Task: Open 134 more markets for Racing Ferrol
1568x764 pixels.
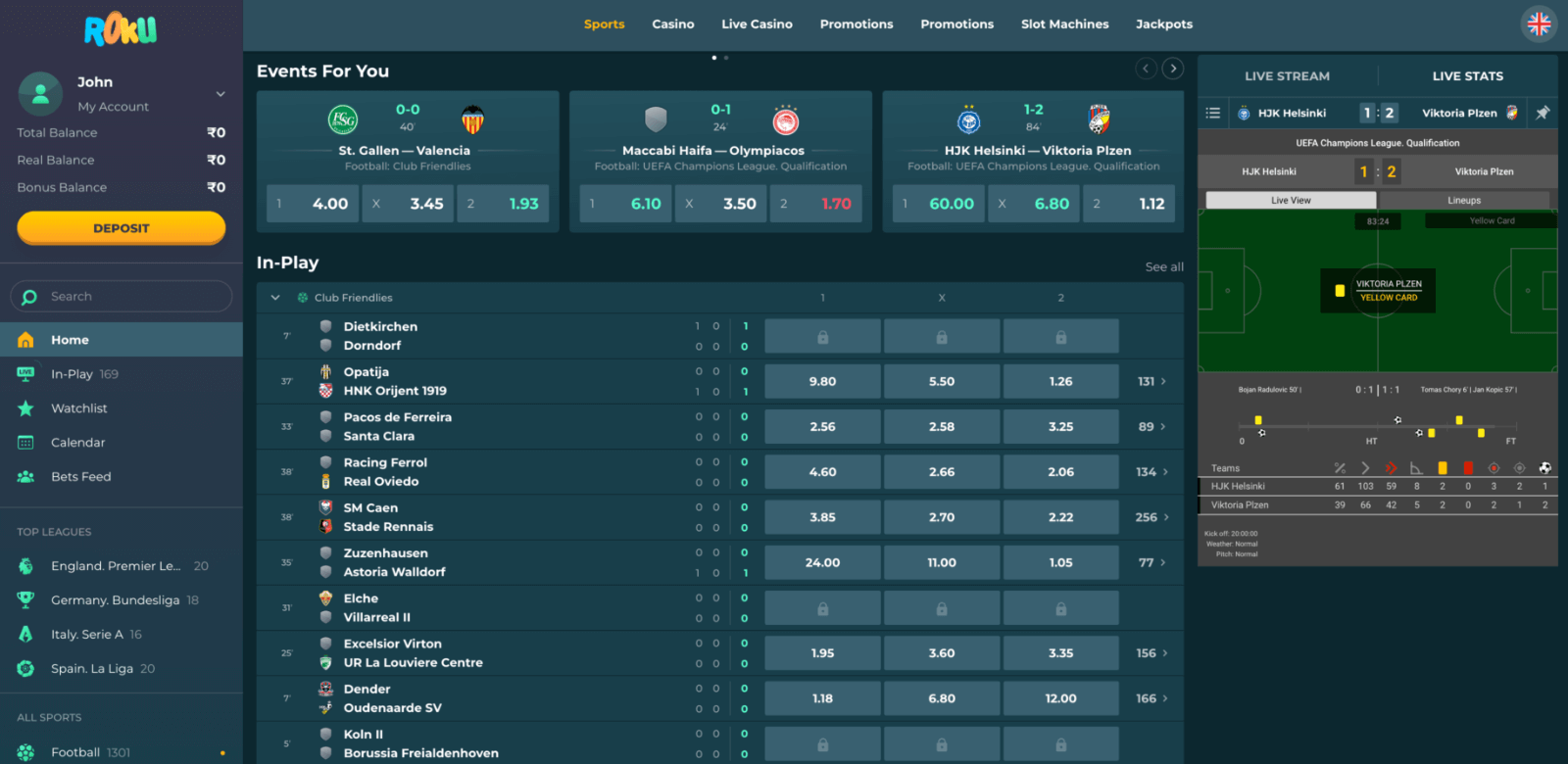Action: point(1151,472)
